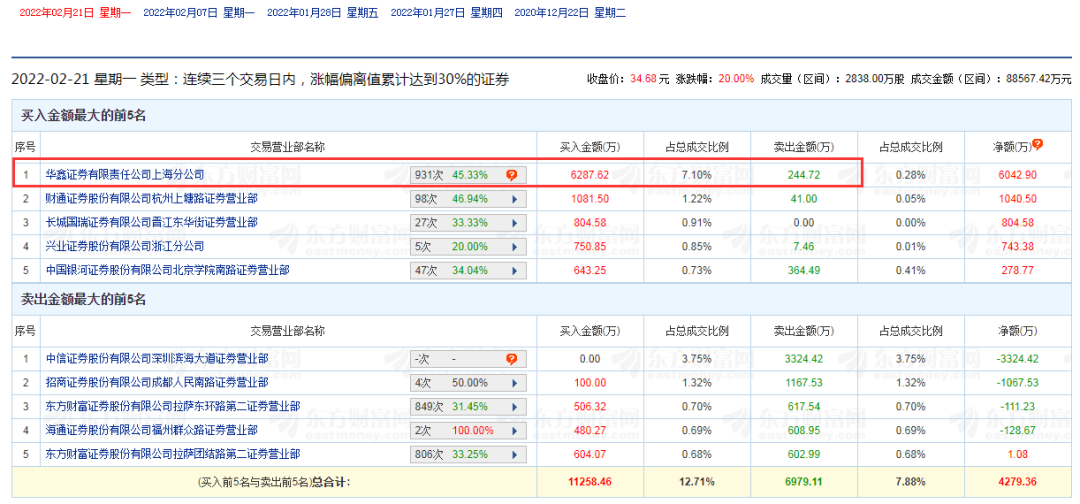Open 中国银河证券股份有限公司北京学院南路证券营业部 link

(167, 270)
